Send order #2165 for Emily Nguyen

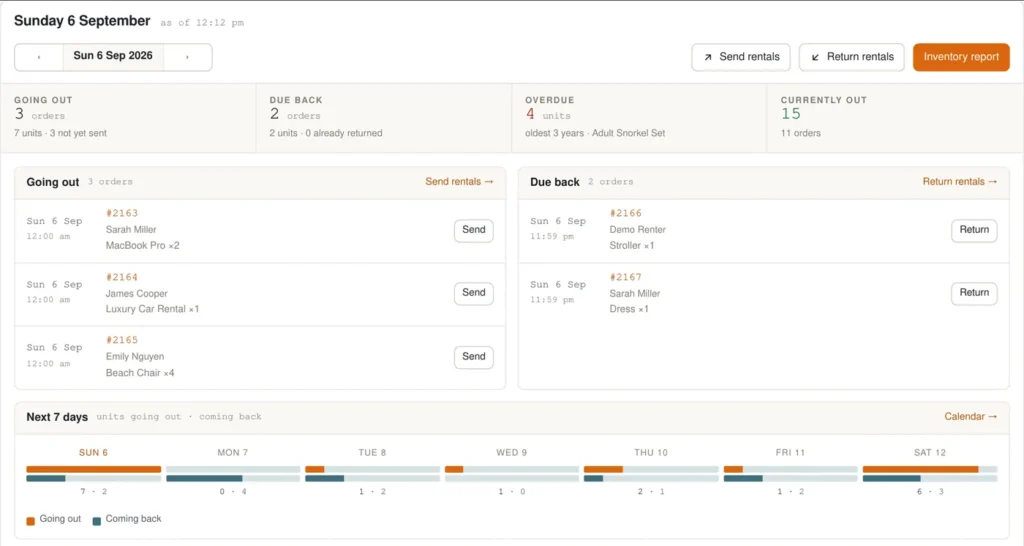coord(473,357)
